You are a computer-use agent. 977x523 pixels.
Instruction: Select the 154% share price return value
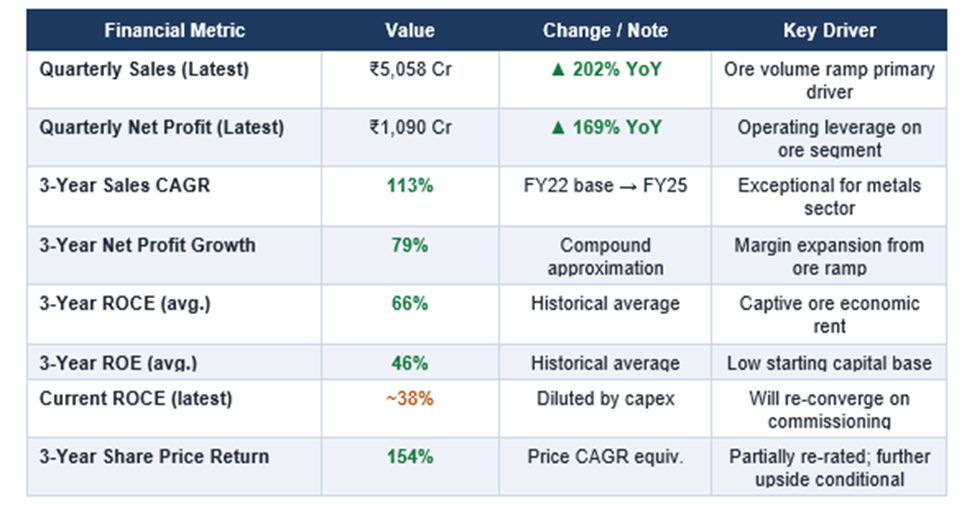pos(410,457)
